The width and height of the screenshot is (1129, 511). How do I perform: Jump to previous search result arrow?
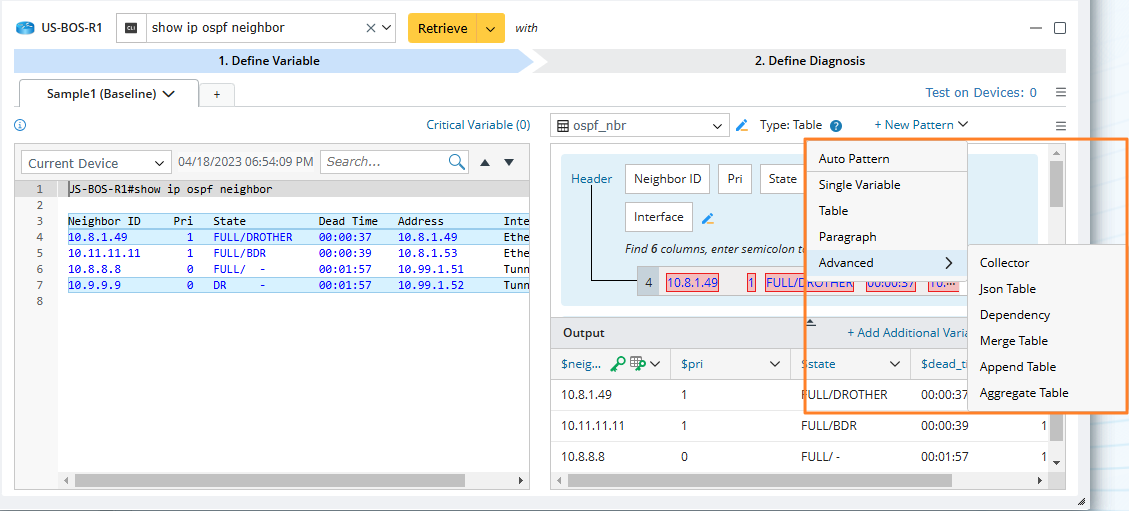coord(485,162)
